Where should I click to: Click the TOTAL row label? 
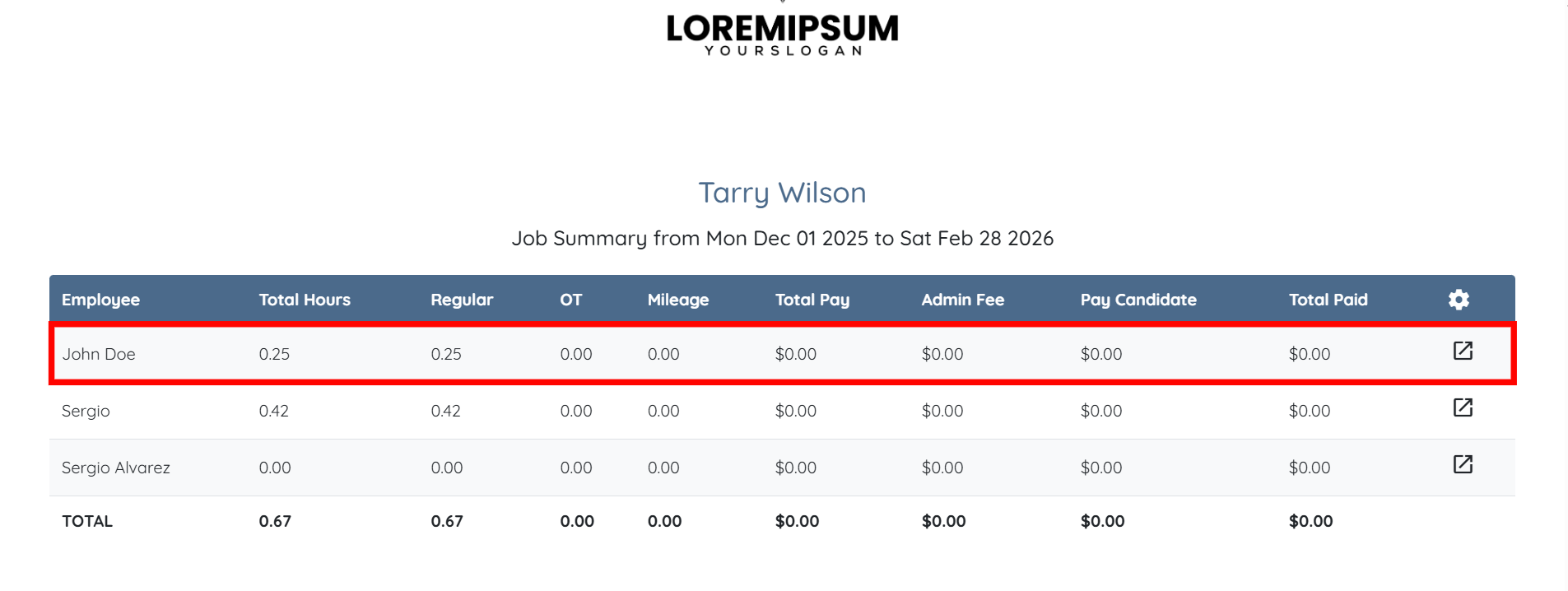[87, 521]
